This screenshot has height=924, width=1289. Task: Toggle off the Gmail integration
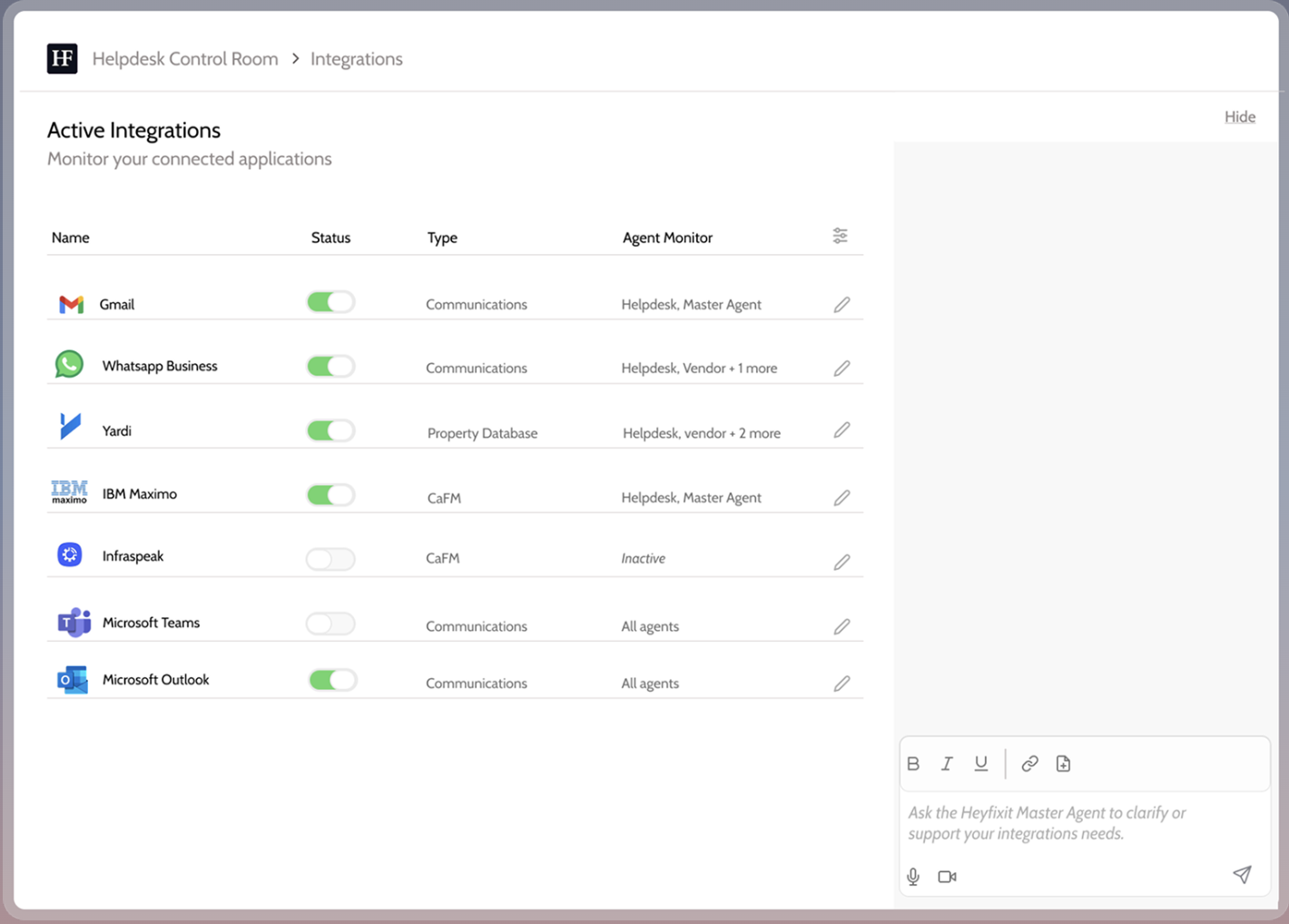point(330,302)
